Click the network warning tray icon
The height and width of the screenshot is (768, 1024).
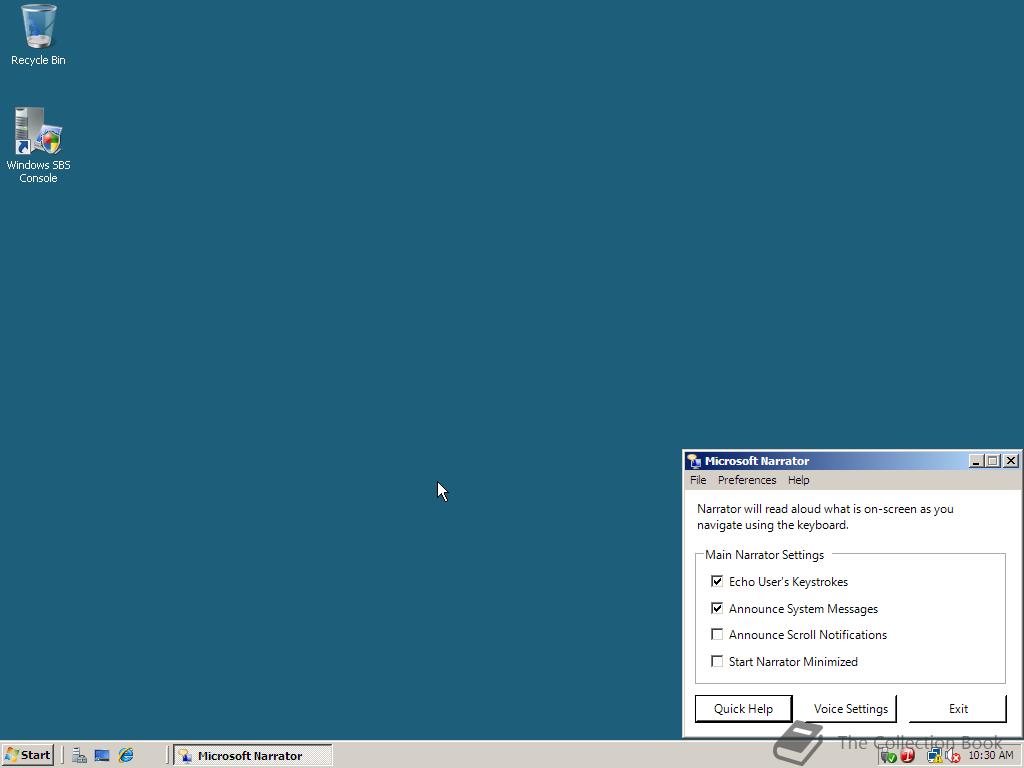click(935, 756)
